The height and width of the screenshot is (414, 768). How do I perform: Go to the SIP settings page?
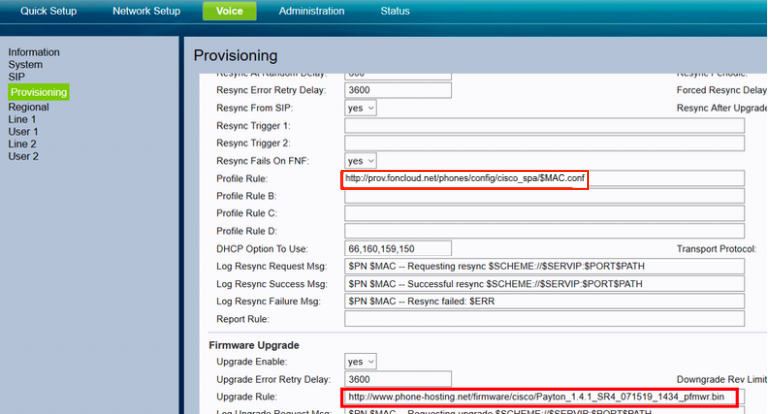coord(16,77)
